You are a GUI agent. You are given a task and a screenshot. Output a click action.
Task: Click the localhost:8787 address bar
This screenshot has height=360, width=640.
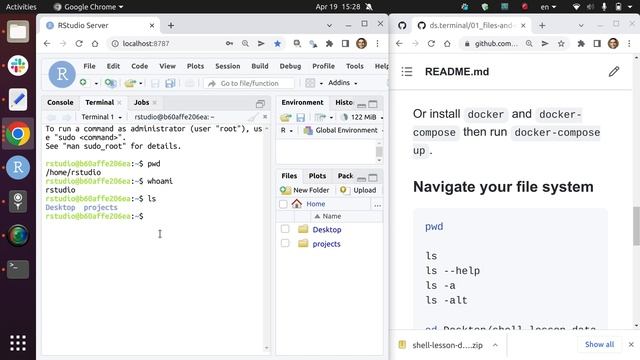(167, 43)
